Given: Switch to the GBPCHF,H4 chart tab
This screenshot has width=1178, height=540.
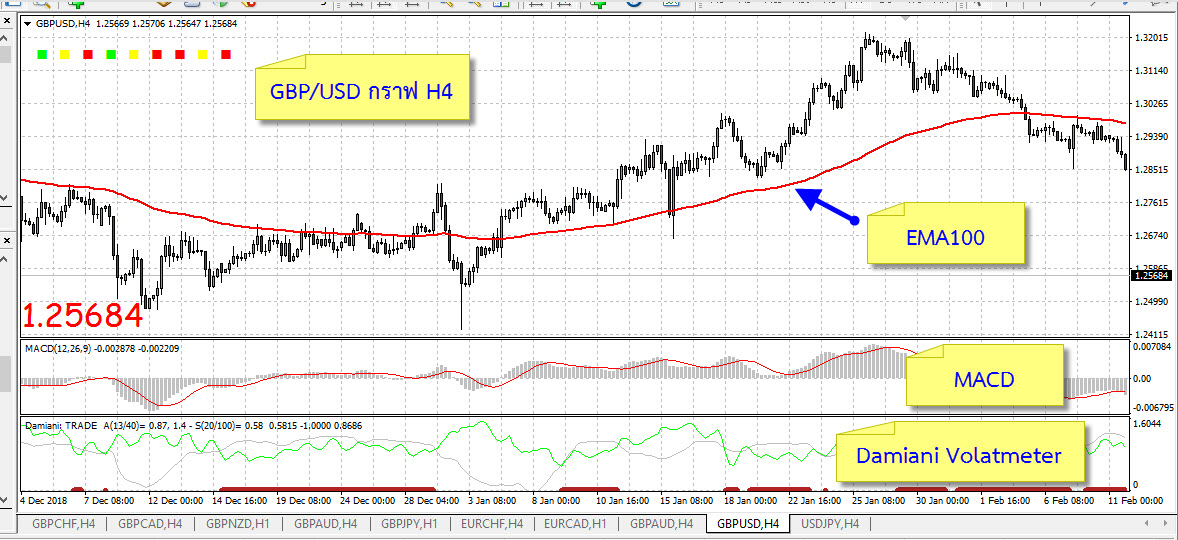Looking at the screenshot, I should click(x=63, y=523).
